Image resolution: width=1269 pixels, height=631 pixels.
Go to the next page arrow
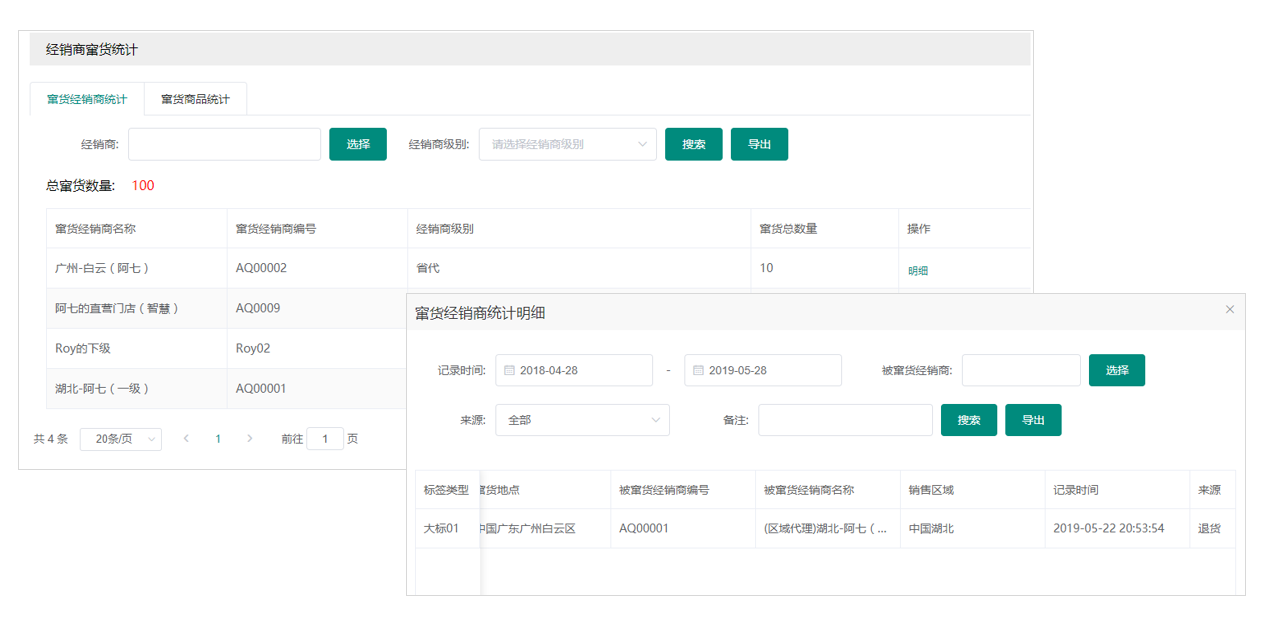250,439
